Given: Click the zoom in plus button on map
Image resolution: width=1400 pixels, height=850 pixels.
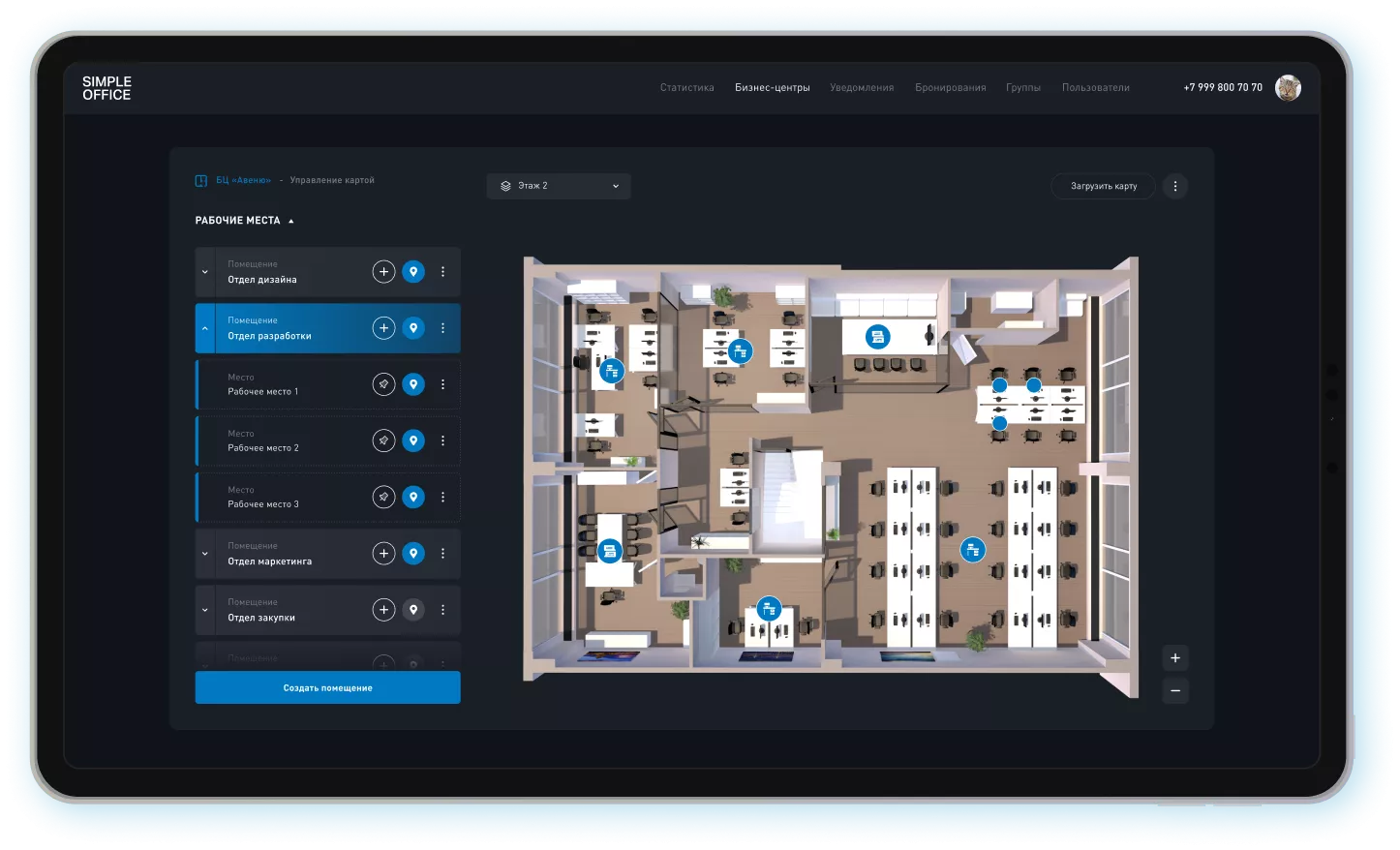Looking at the screenshot, I should click(1174, 658).
